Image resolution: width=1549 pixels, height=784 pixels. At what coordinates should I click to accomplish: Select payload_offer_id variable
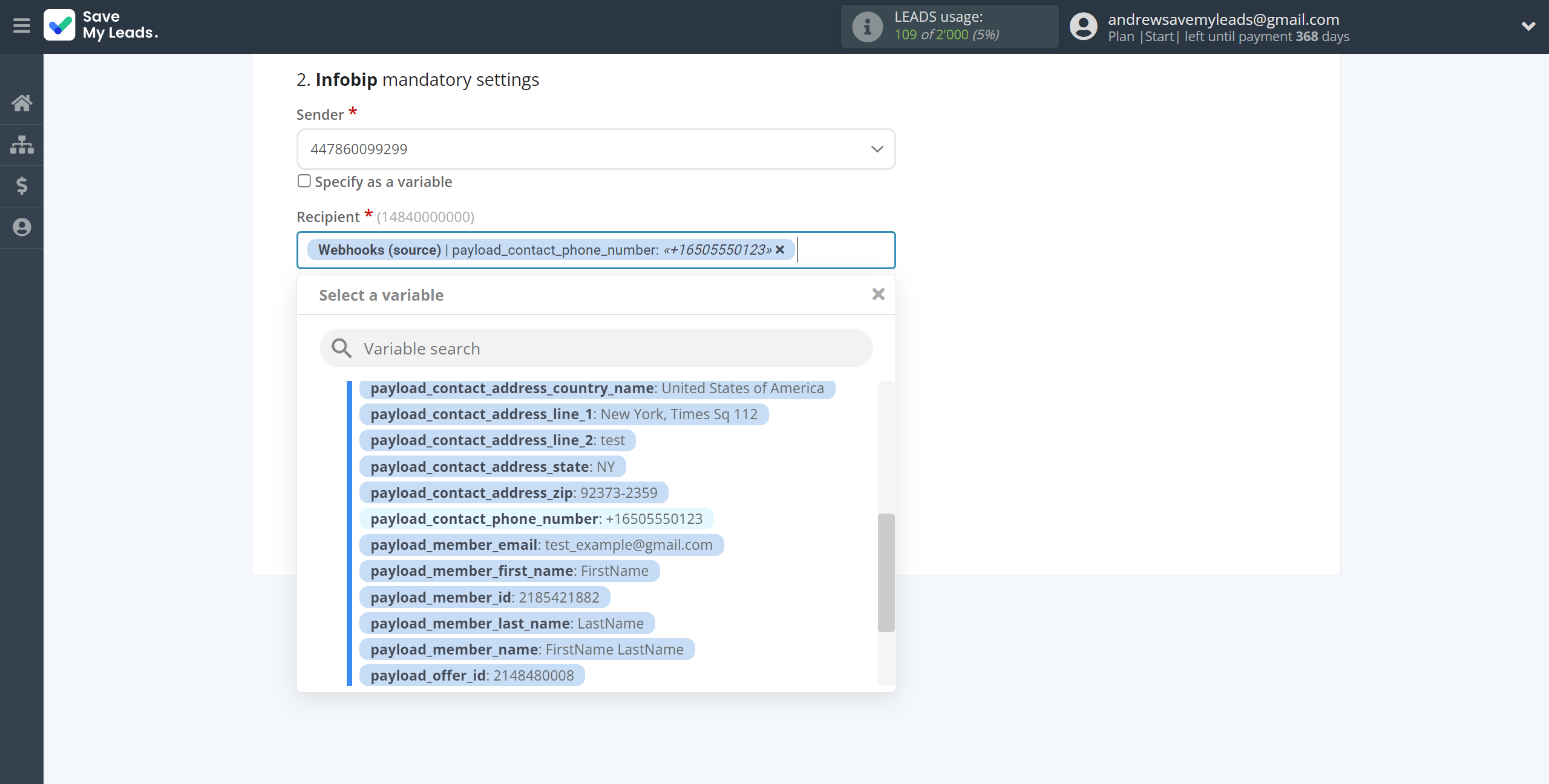pos(472,675)
